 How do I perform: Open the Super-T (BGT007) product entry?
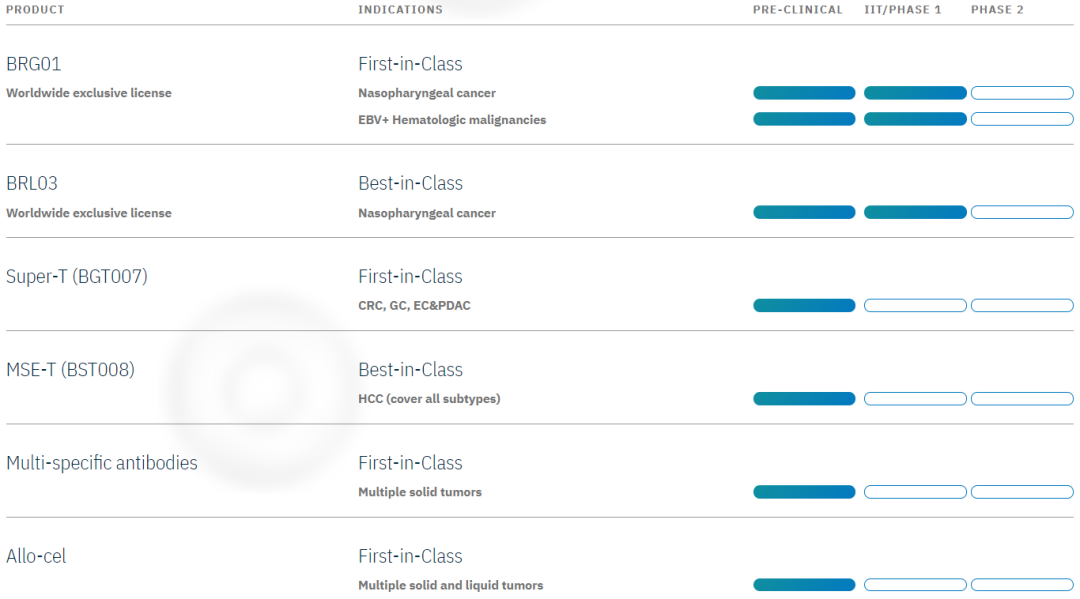(x=77, y=277)
